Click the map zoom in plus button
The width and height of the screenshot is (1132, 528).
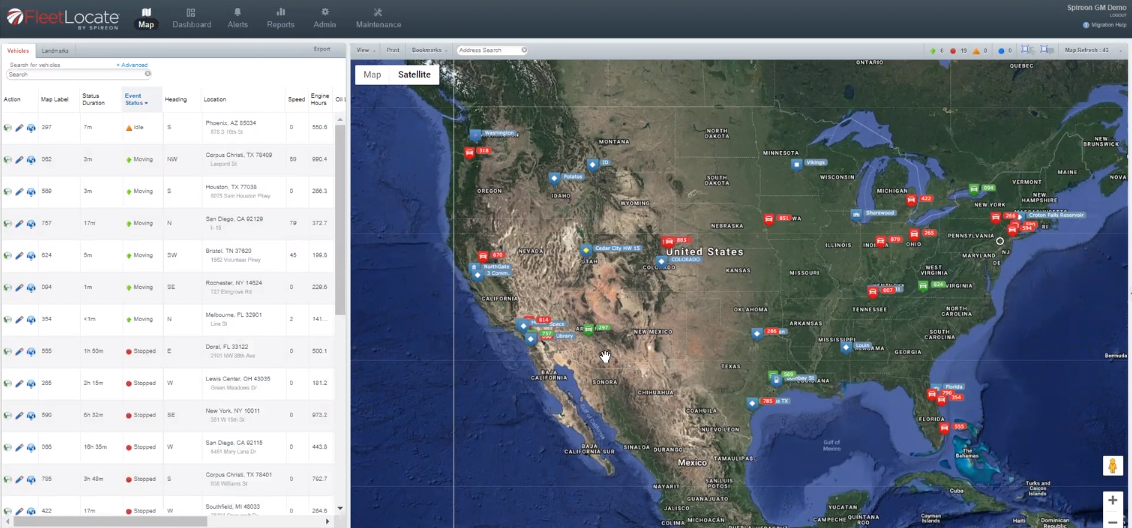pyautogui.click(x=1112, y=500)
